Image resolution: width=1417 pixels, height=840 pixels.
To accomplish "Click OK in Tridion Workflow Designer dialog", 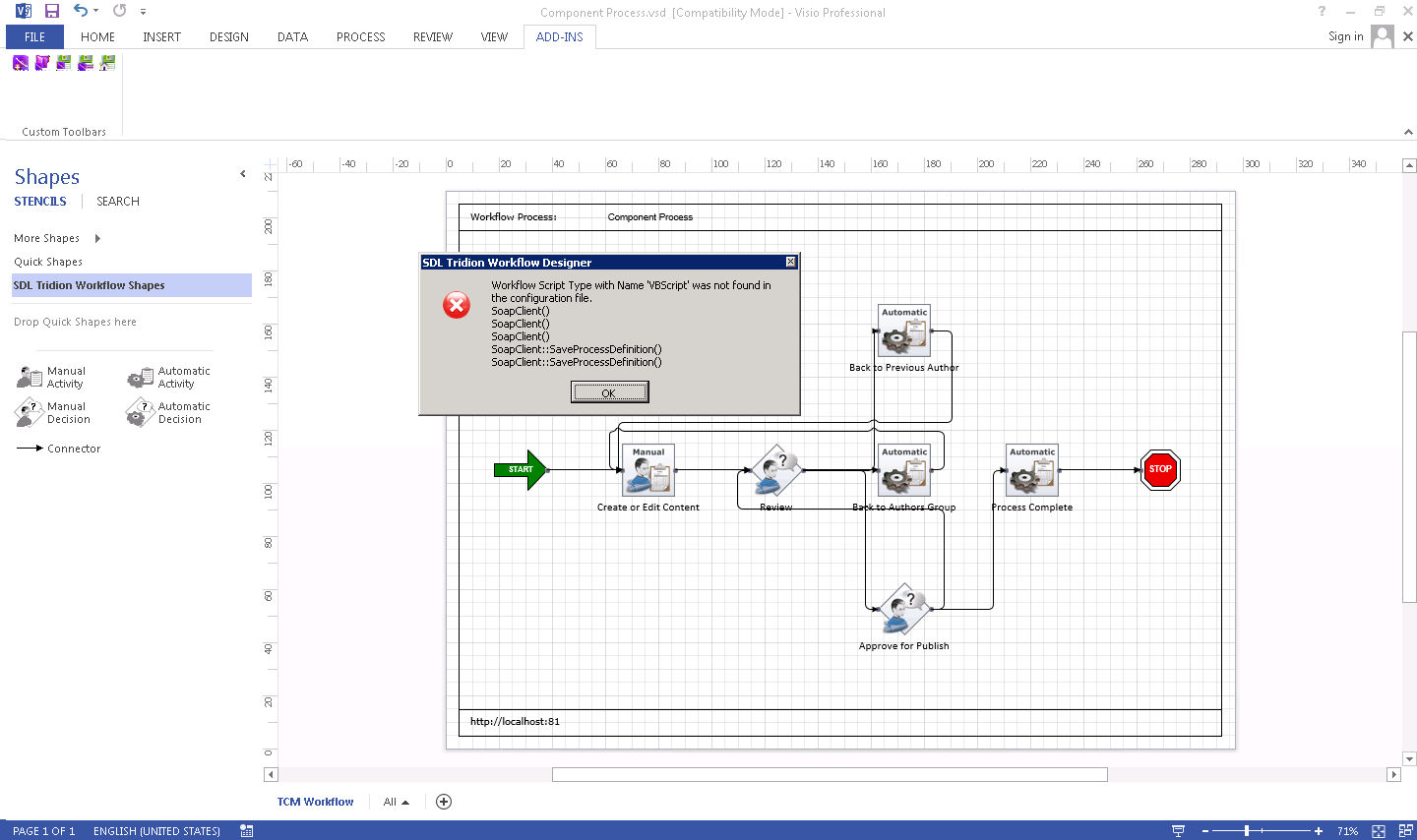I will [x=609, y=392].
